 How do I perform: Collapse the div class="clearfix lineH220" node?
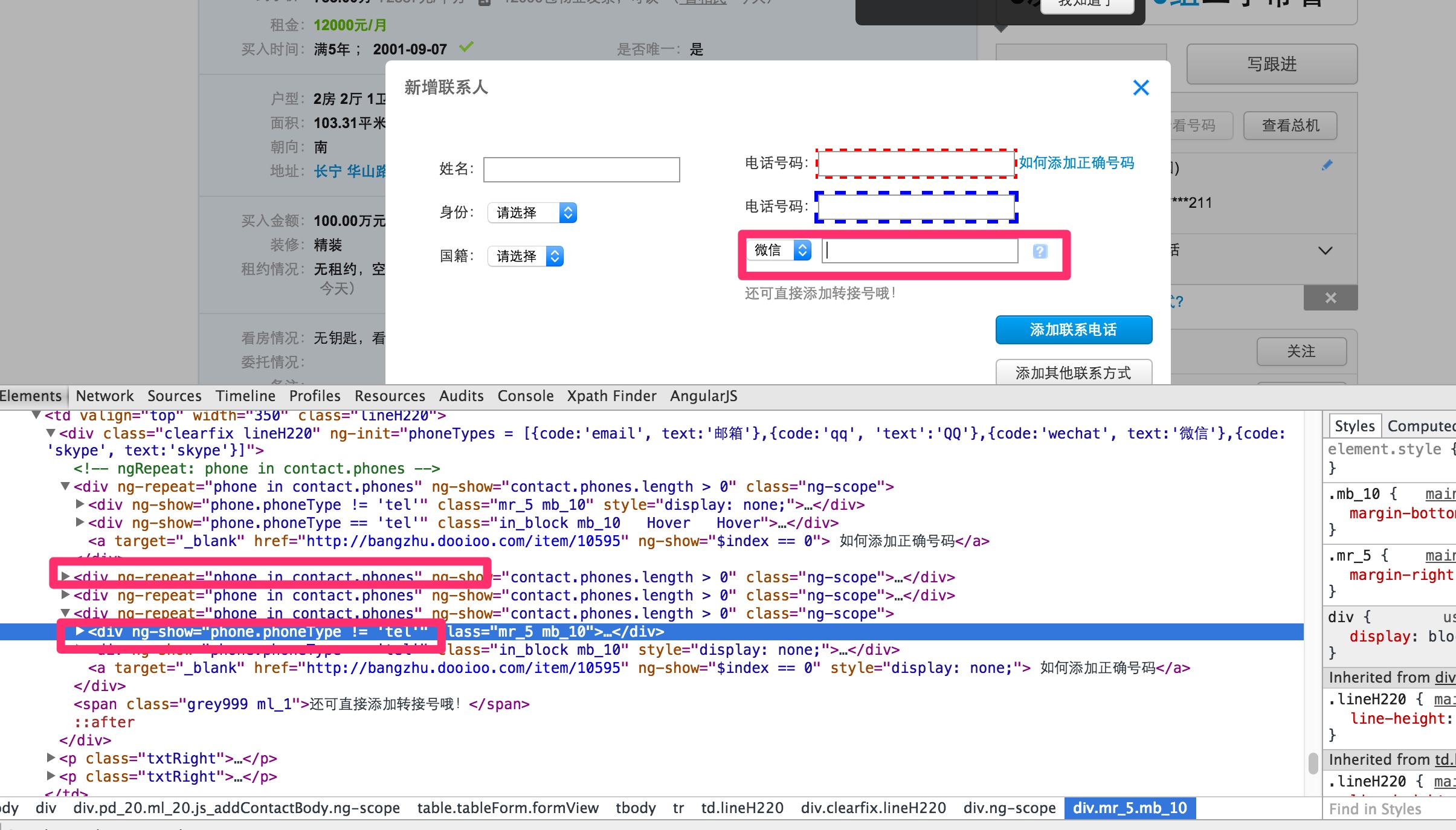(51, 433)
